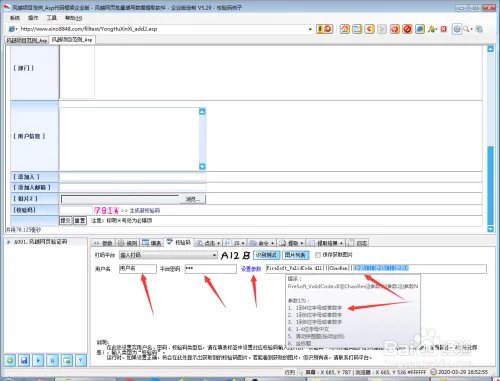Open the 打码平台 combo box

click(168, 255)
